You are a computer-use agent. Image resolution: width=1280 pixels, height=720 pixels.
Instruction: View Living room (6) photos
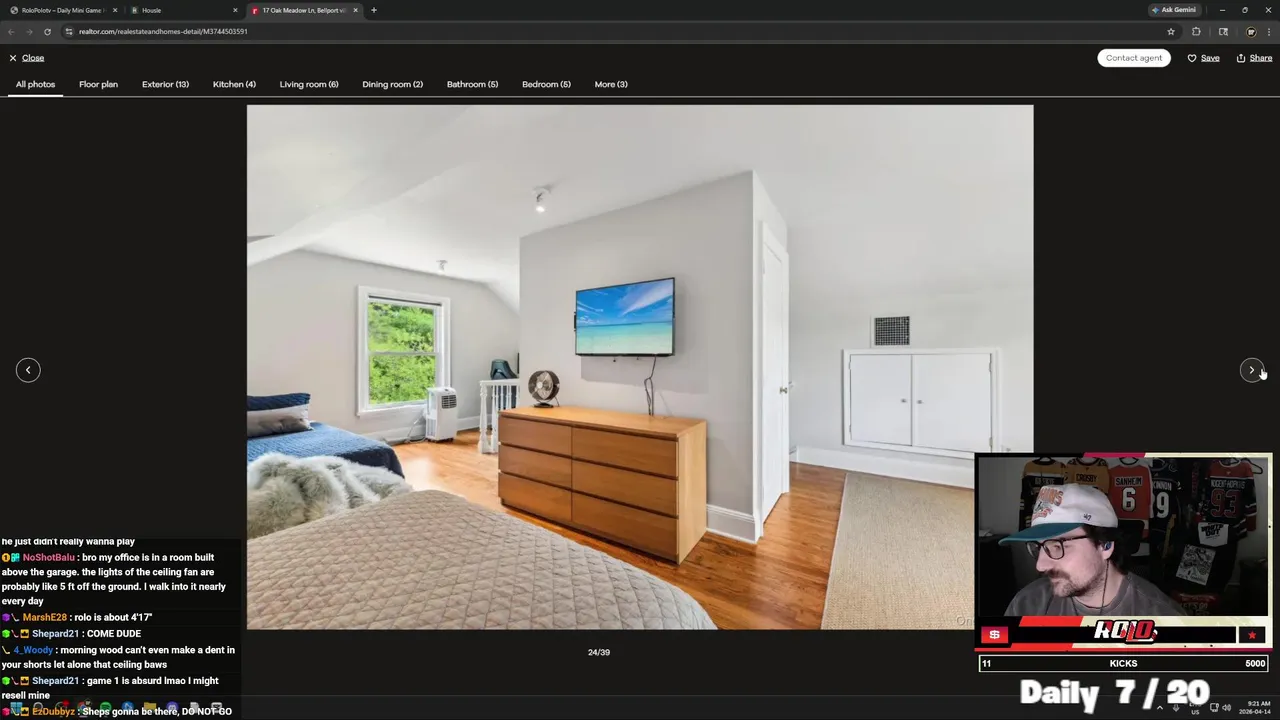coord(309,84)
